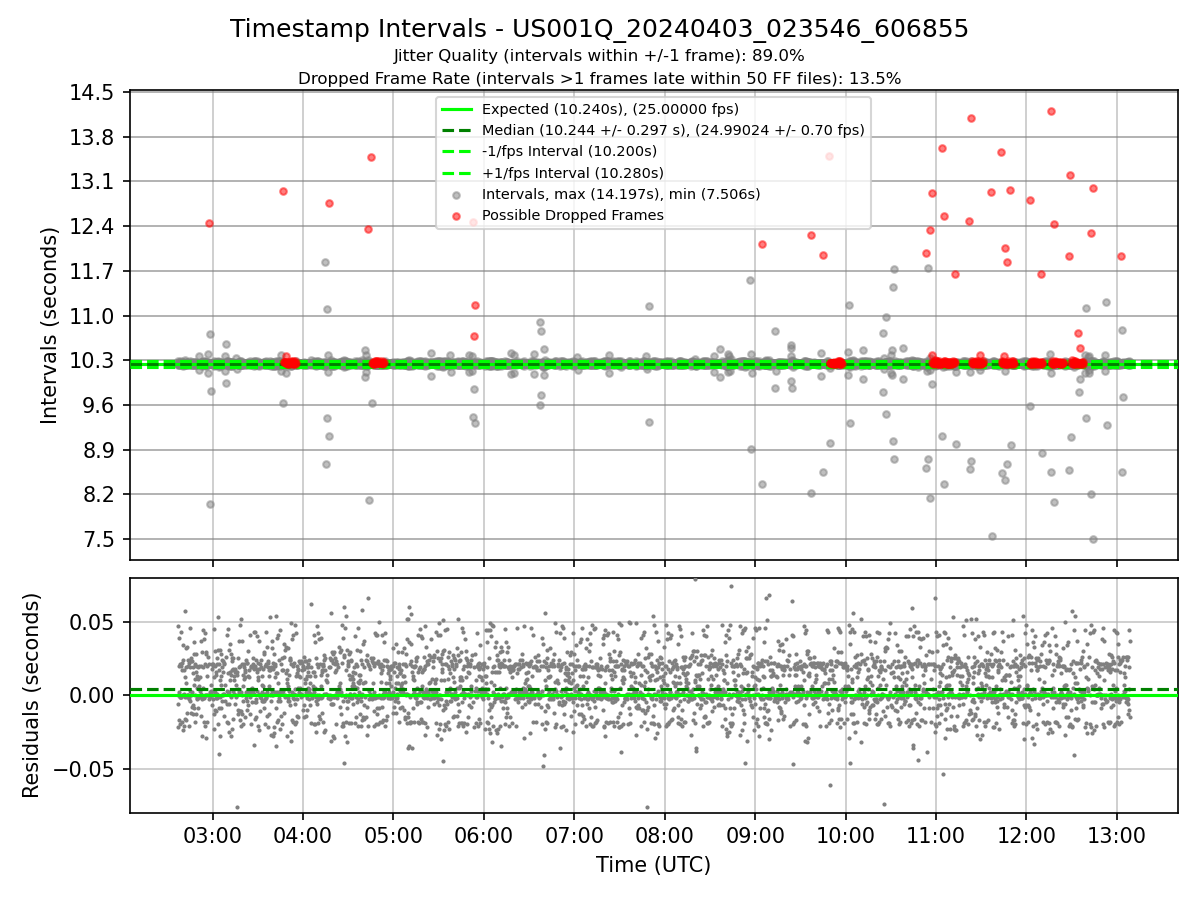1200x900 pixels.
Task: Click the solid green line sample in the legend
Action: pyautogui.click(x=457, y=109)
